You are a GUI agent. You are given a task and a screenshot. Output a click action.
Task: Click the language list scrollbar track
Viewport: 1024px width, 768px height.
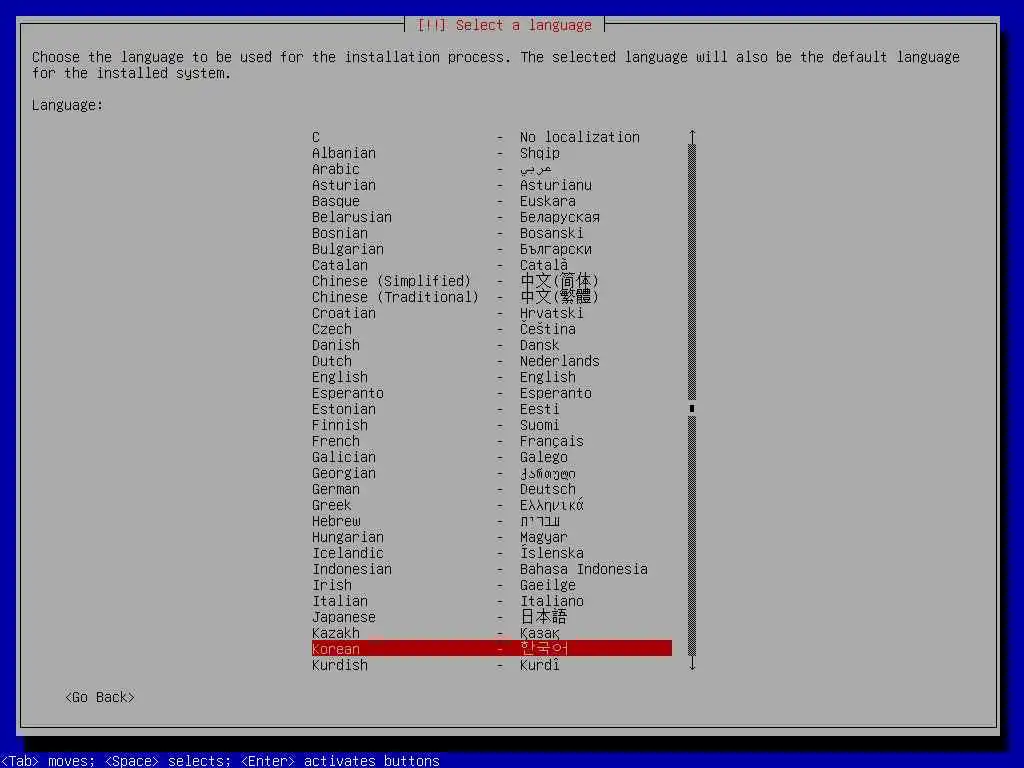pyautogui.click(x=692, y=400)
